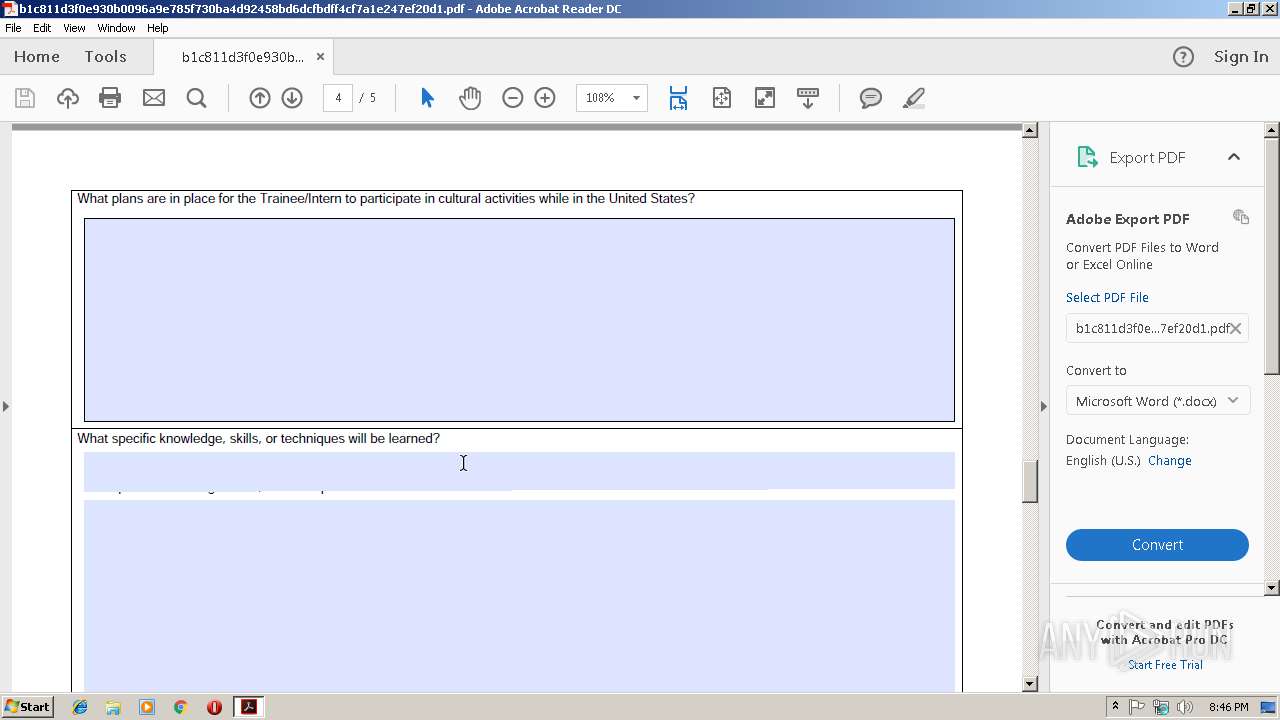Click the volume tray icon

click(x=1185, y=707)
